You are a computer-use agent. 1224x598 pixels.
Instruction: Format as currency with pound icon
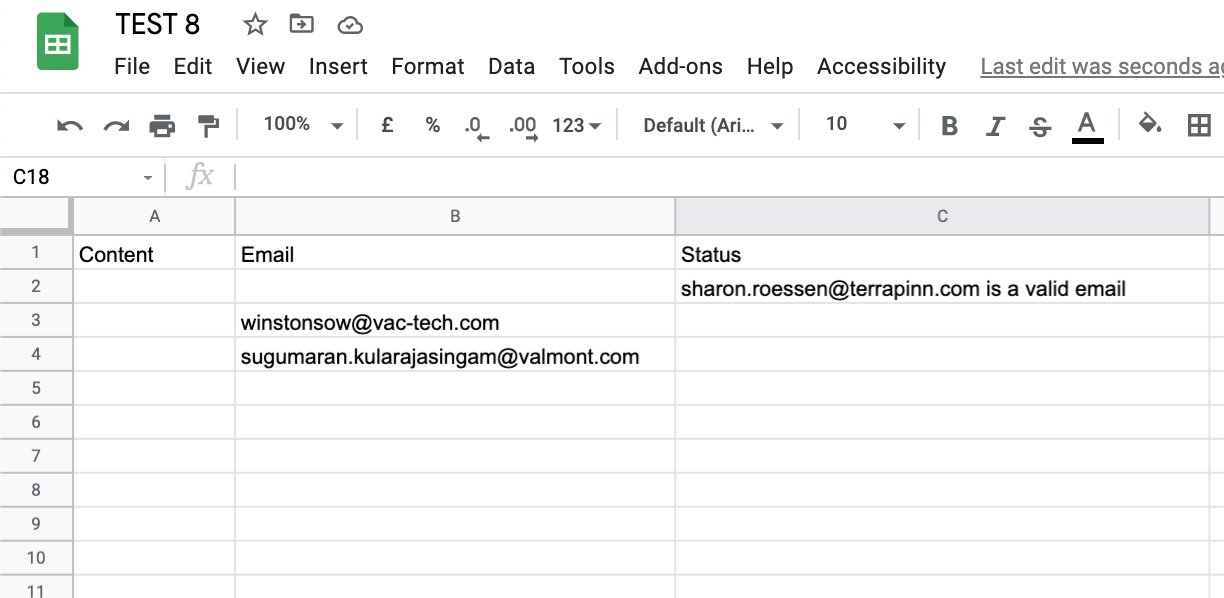pyautogui.click(x=387, y=125)
